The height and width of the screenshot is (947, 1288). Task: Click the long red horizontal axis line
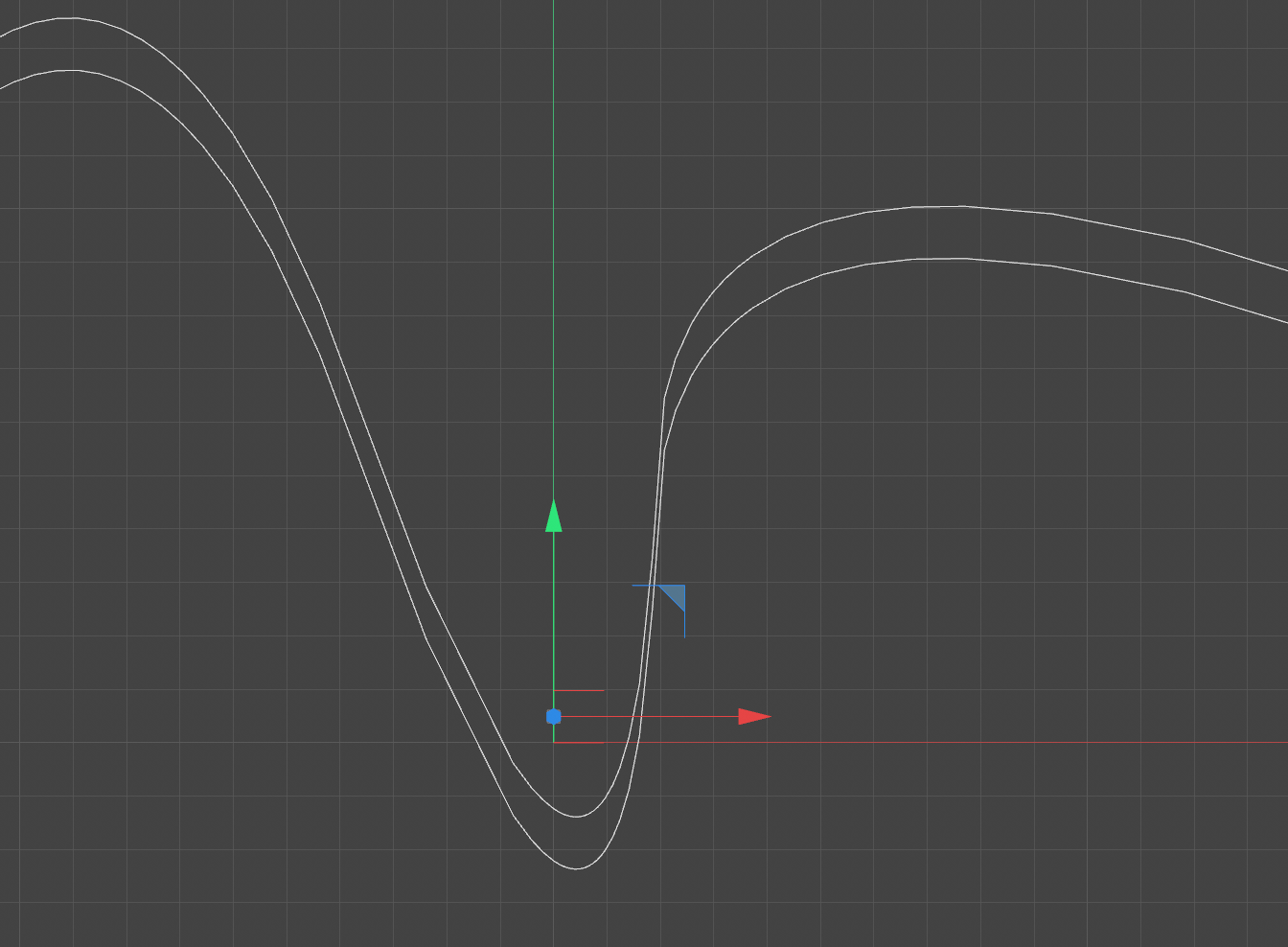pos(958,740)
